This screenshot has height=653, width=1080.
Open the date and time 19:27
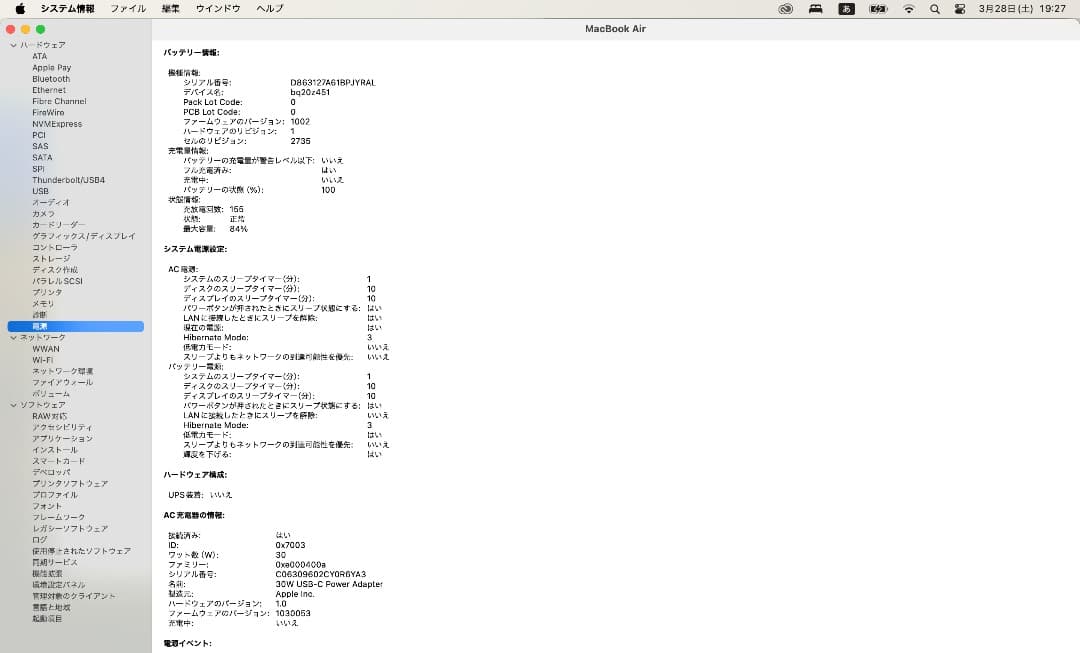tap(1022, 9)
